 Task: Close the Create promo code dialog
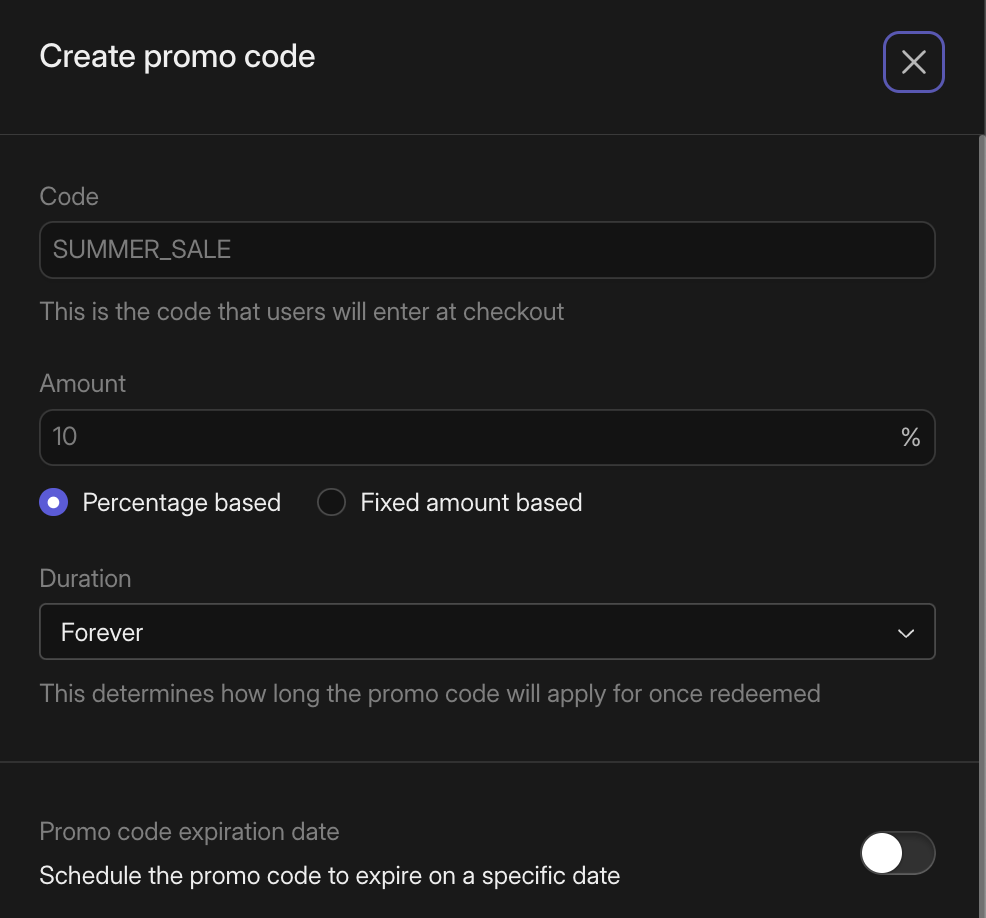(913, 62)
